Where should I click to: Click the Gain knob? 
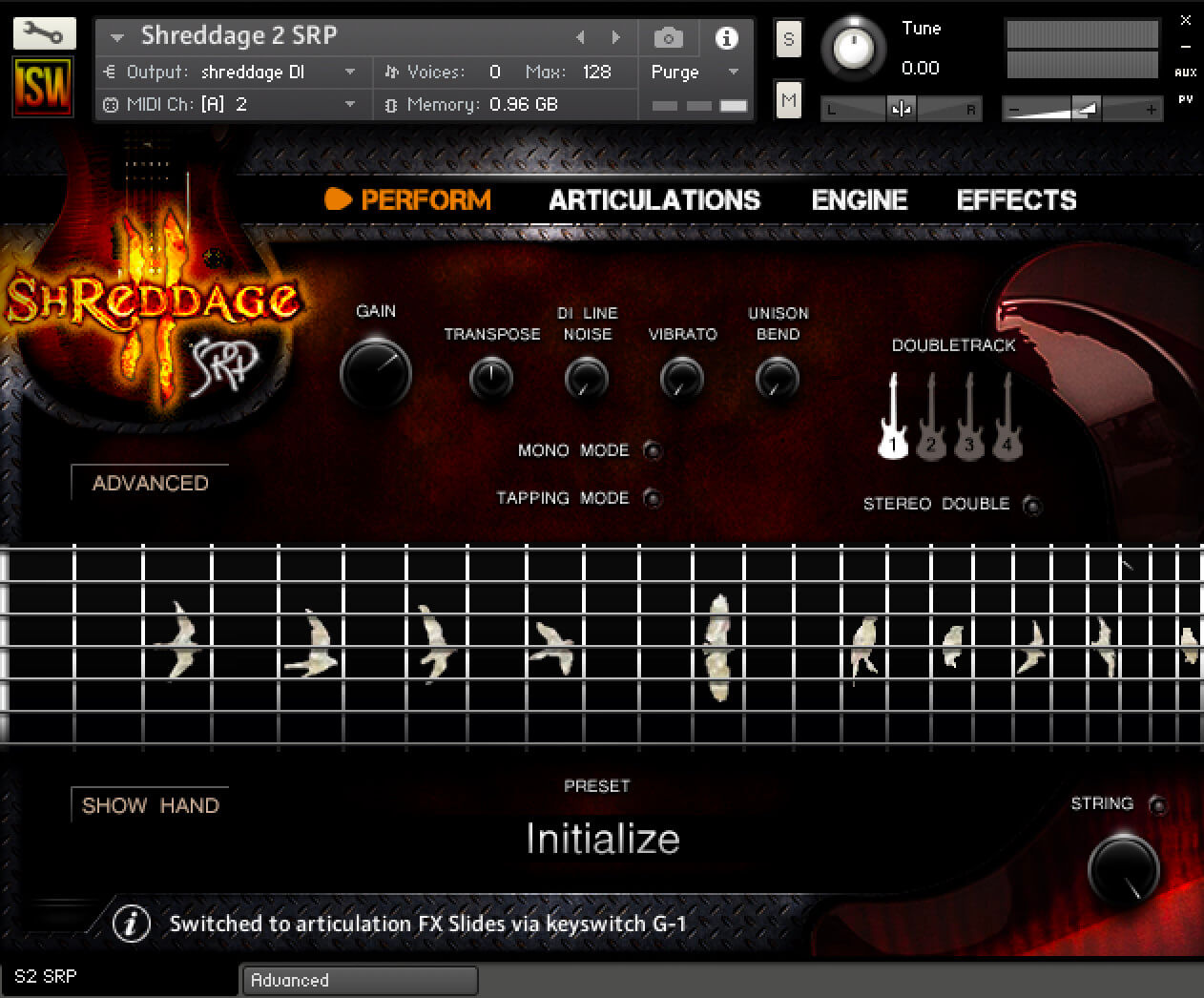coord(376,372)
